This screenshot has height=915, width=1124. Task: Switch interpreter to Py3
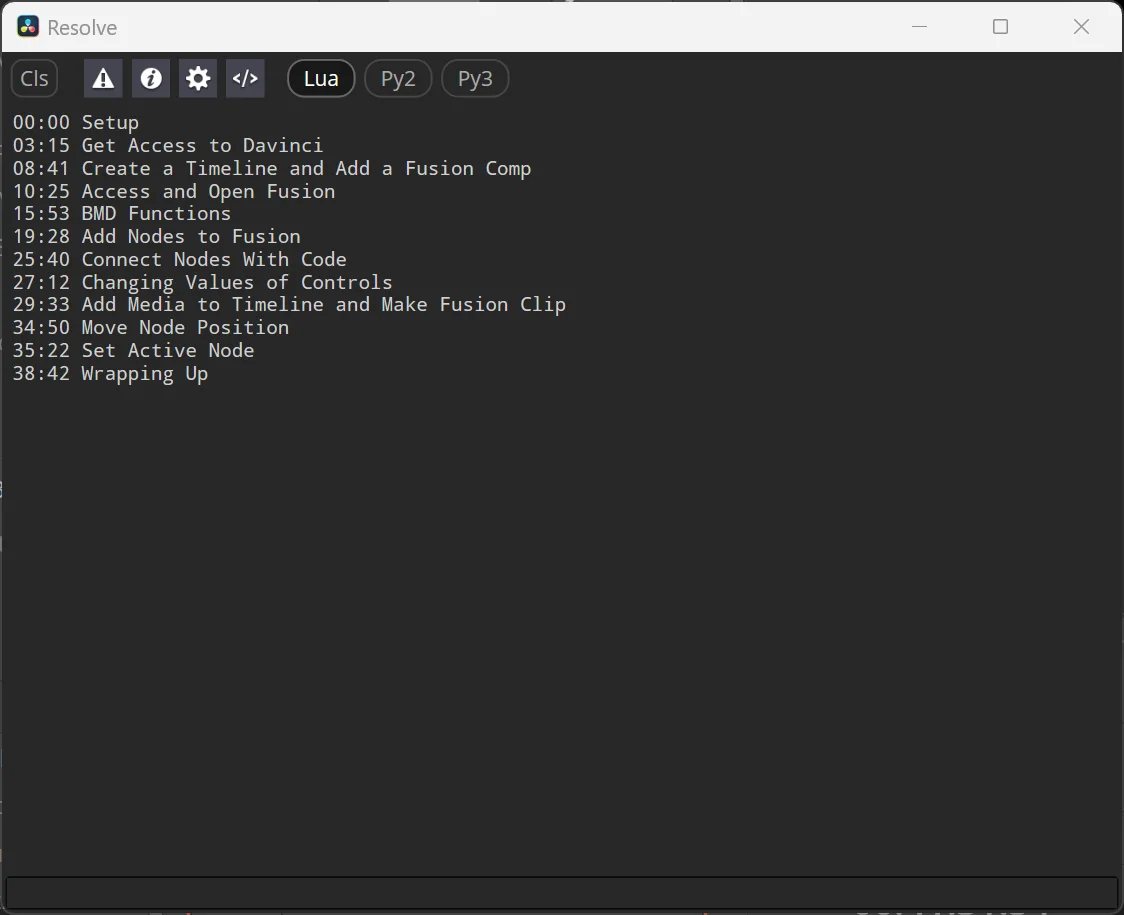pyautogui.click(x=475, y=78)
